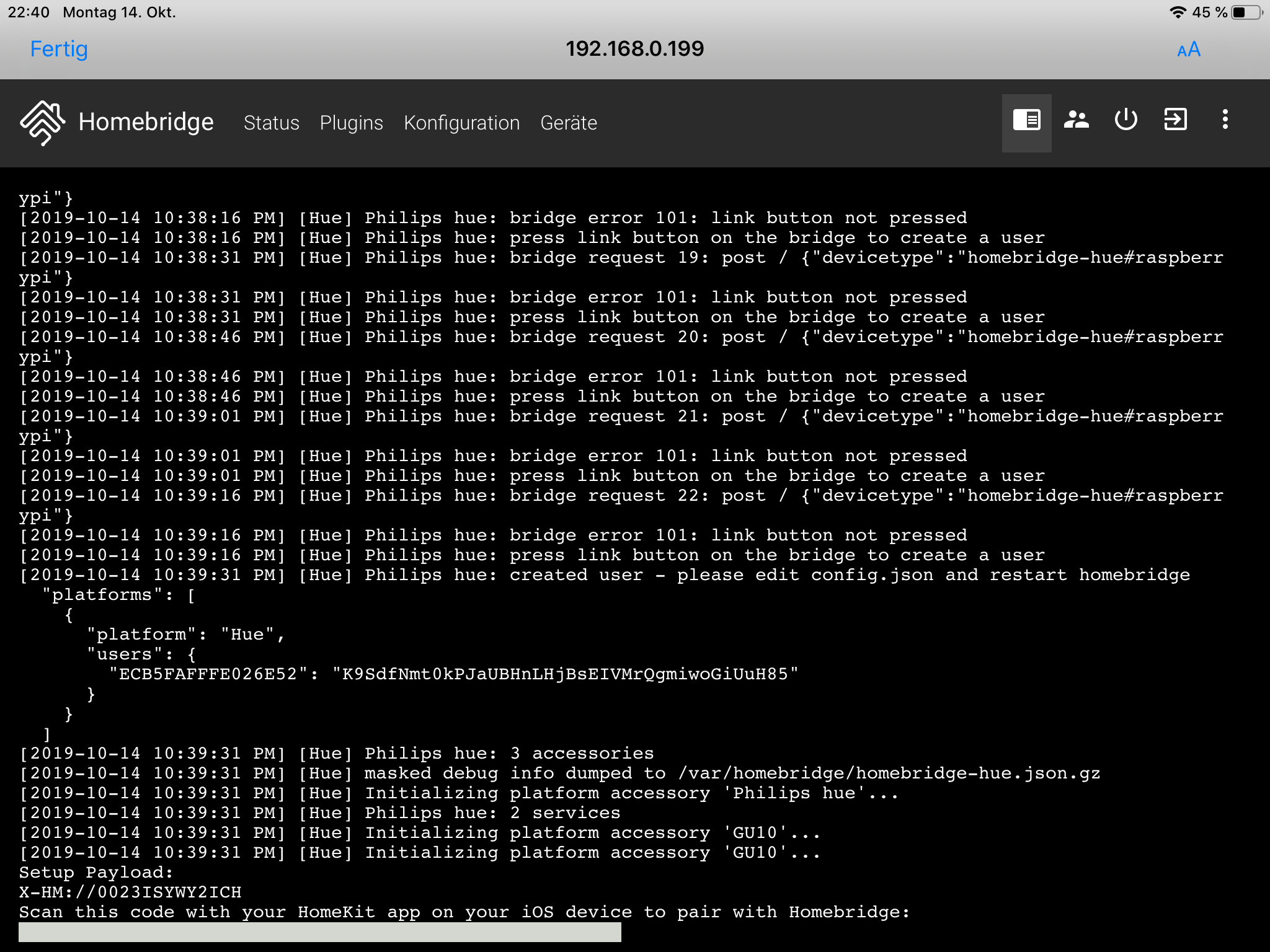The image size is (1270, 952).
Task: Tap the 22:40 clock in the status bar
Action: click(29, 12)
